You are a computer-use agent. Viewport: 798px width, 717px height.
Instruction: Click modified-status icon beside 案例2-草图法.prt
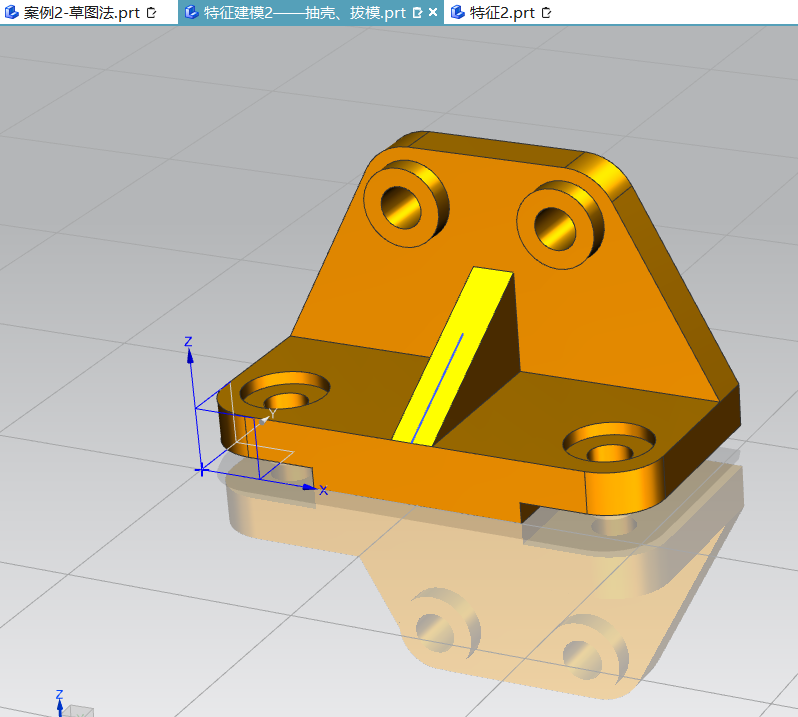(x=151, y=13)
